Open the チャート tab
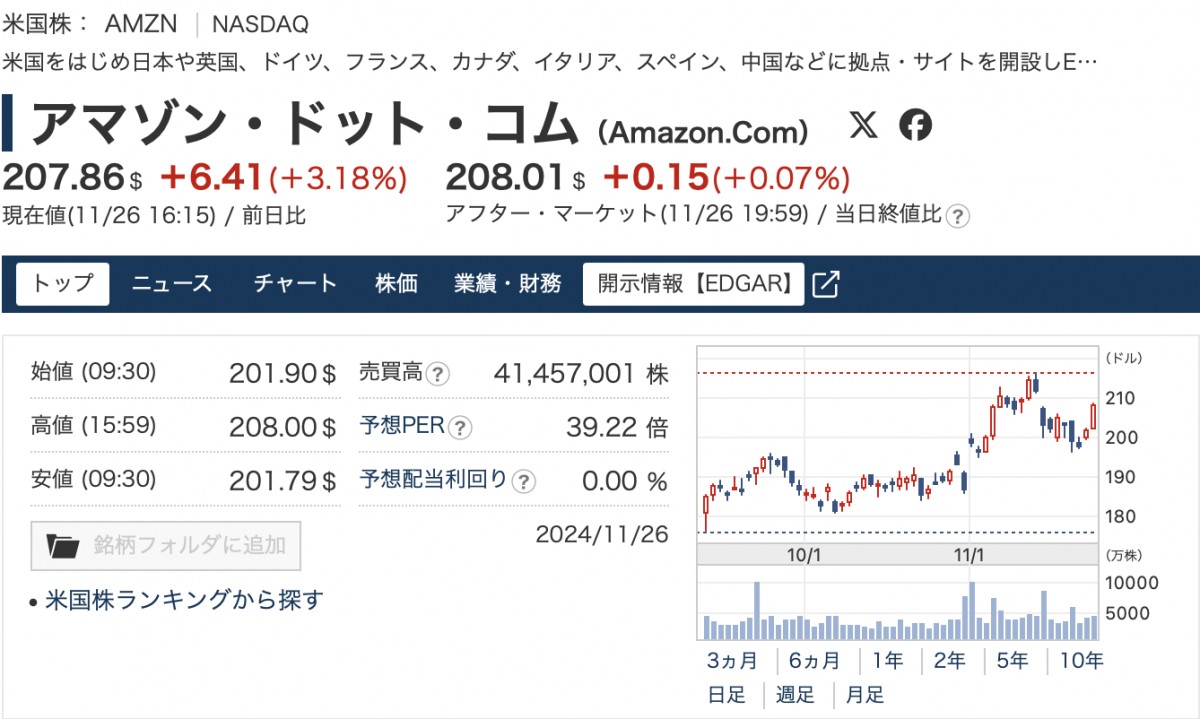1200x719 pixels. 295,284
